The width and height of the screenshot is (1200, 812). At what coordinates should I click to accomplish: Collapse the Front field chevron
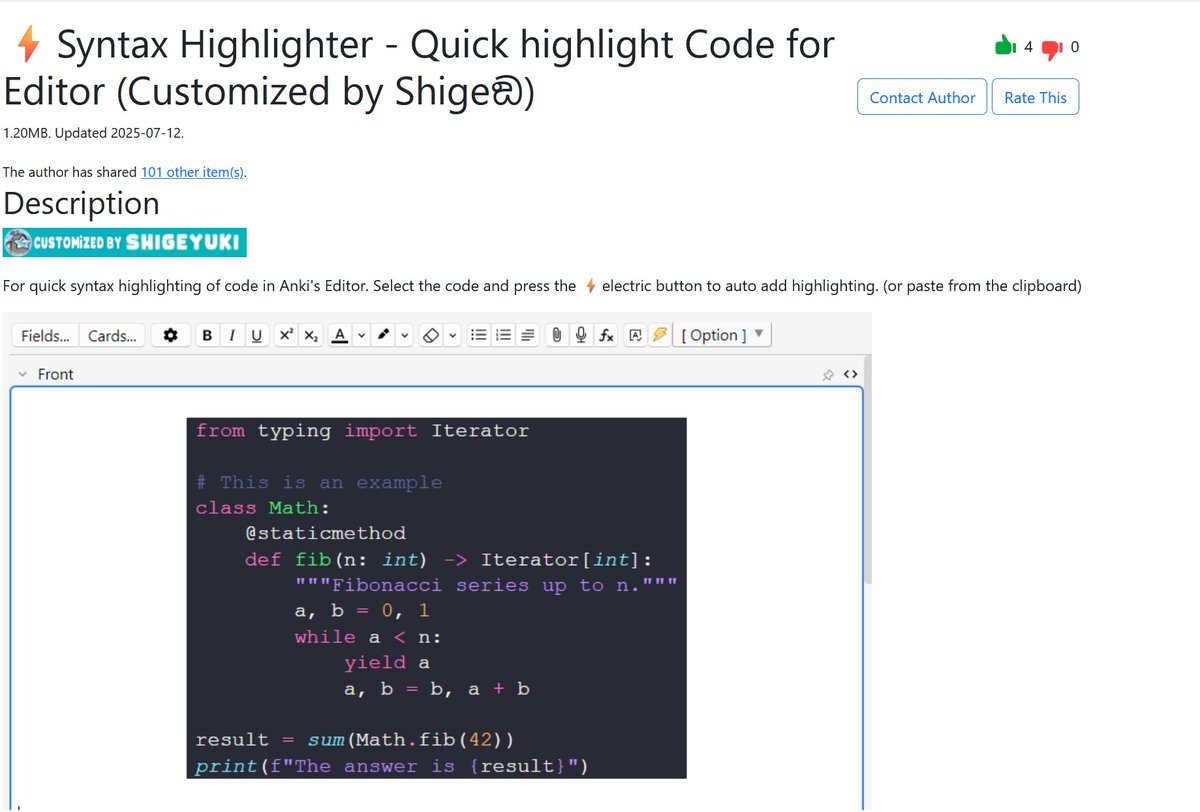tap(22, 374)
